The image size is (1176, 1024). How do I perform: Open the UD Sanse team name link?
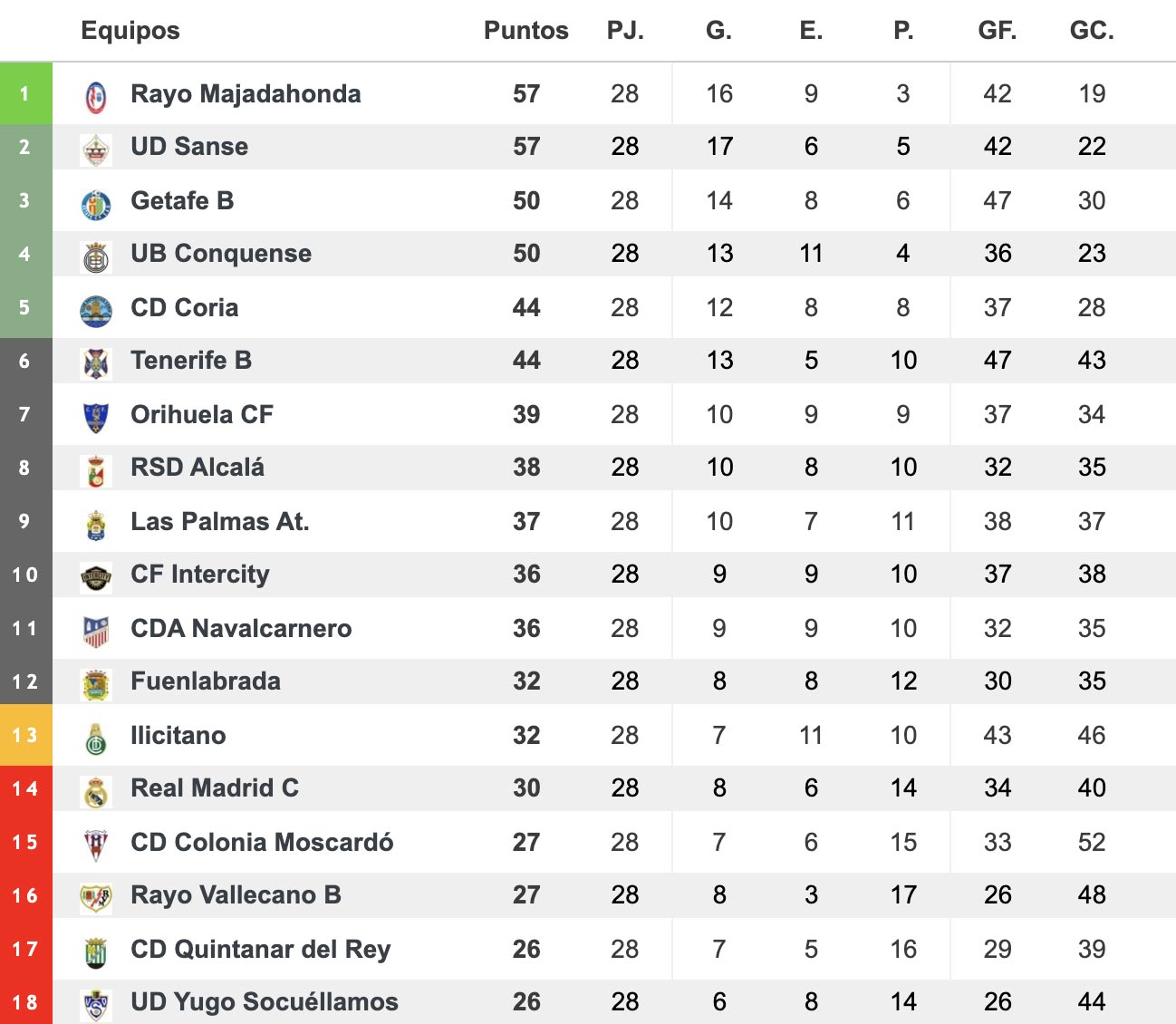click(x=189, y=147)
